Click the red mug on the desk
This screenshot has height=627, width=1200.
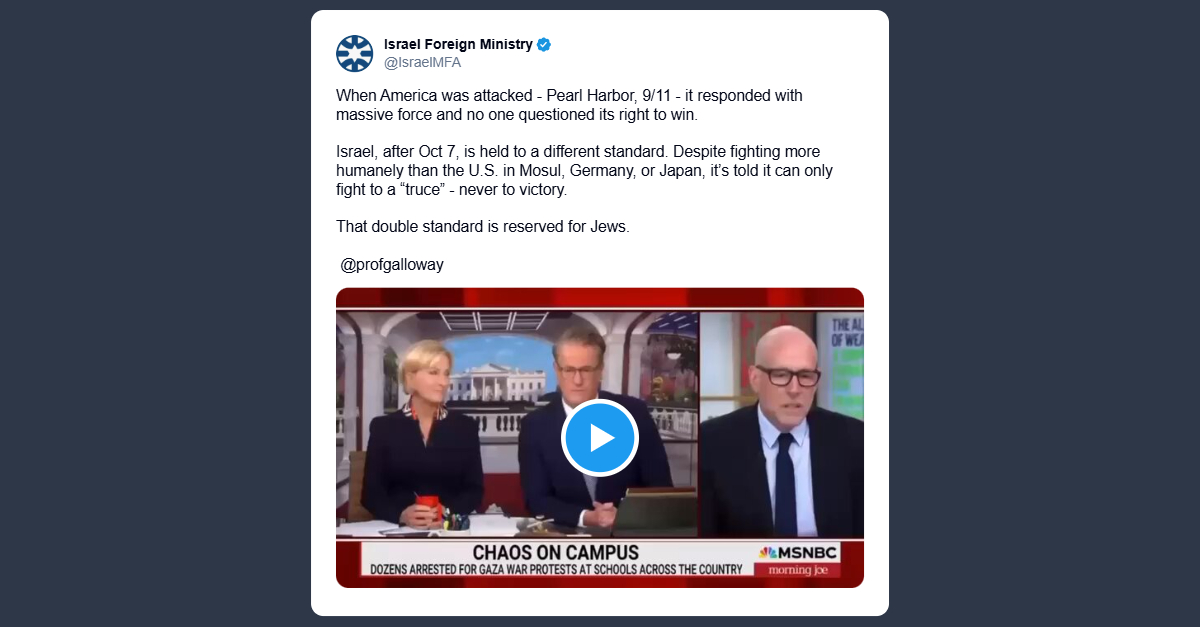point(425,510)
